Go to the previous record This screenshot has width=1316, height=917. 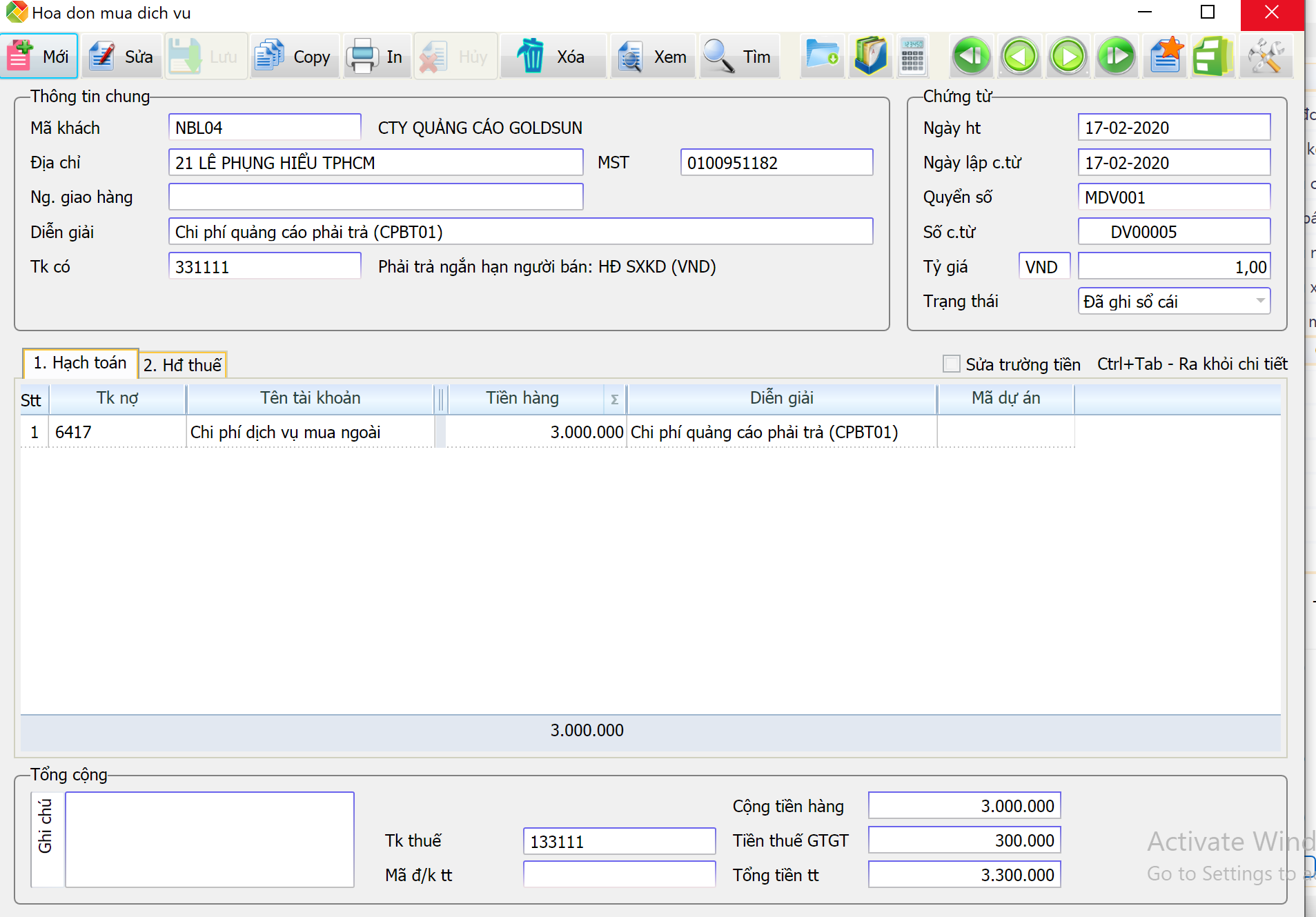click(1020, 57)
